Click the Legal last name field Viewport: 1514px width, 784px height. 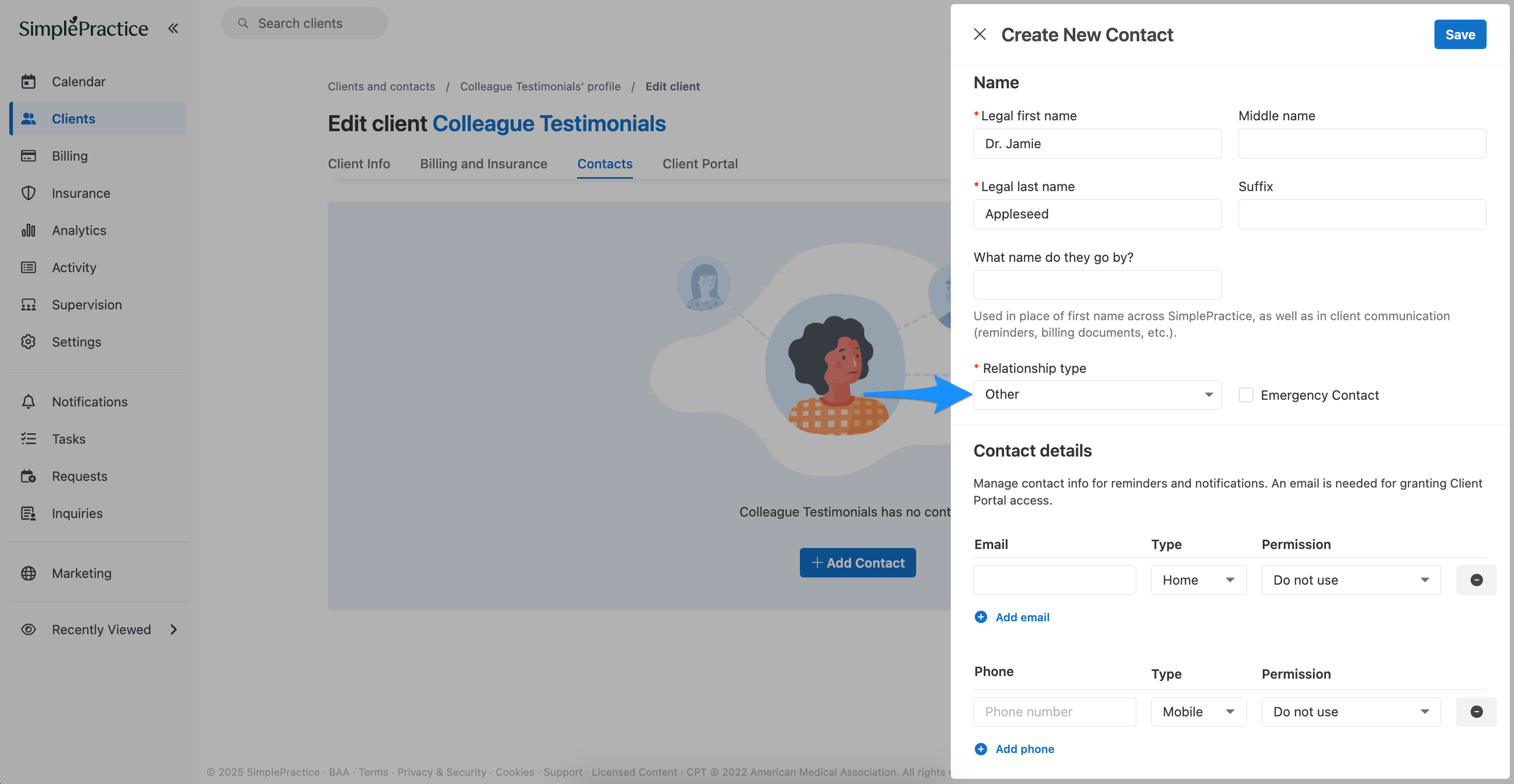click(1098, 214)
